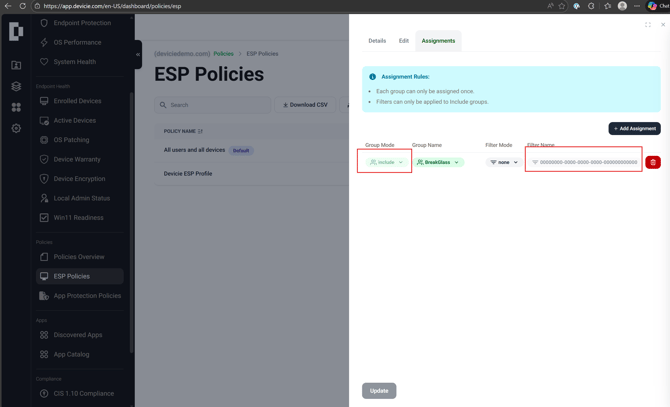Click the browser address bar URL

[x=112, y=6]
